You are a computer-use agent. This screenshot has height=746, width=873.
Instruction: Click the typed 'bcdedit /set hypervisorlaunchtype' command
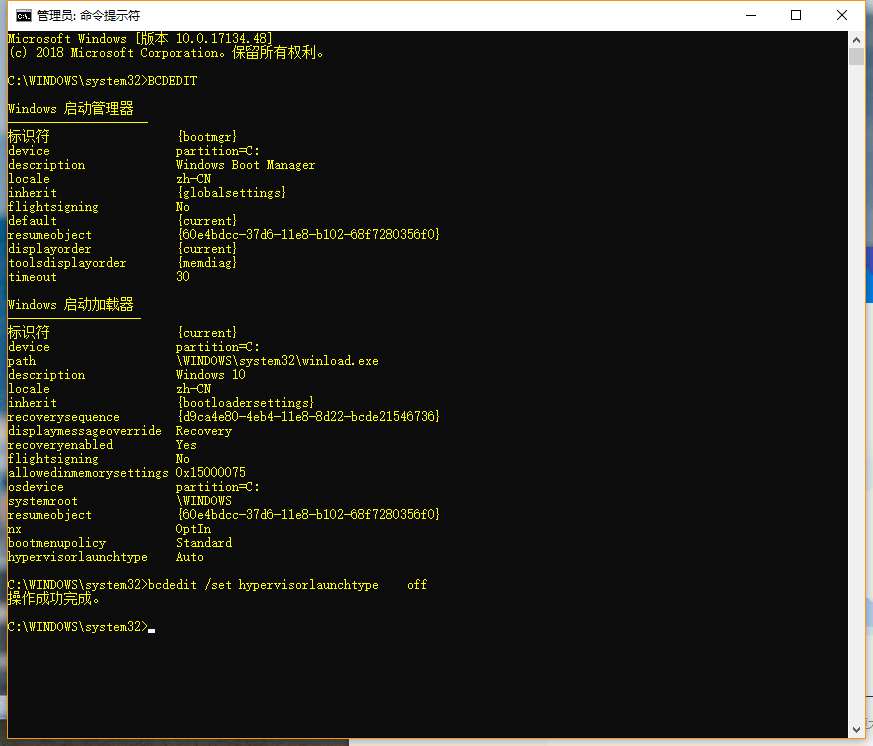263,585
